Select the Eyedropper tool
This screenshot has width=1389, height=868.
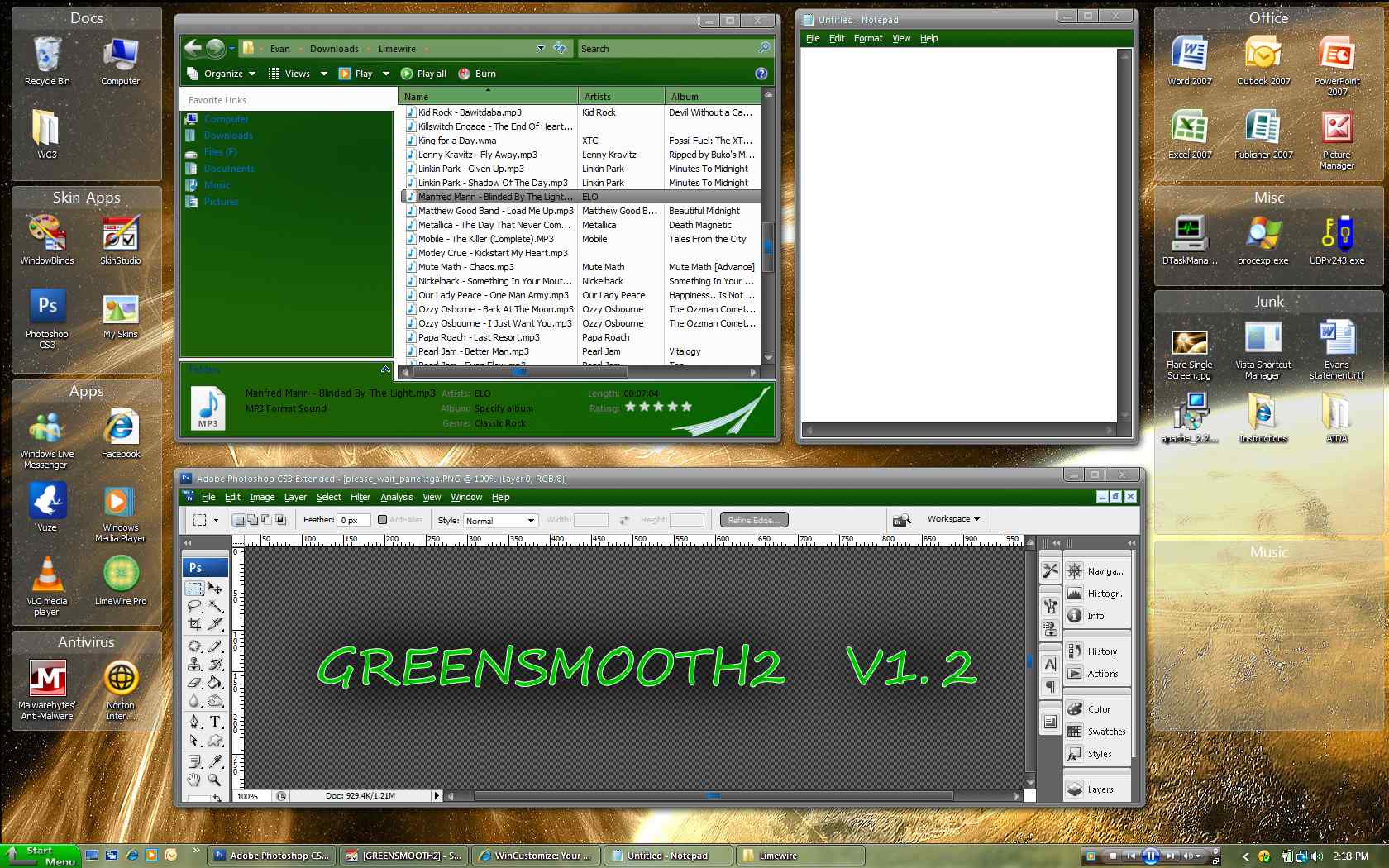pos(215,761)
